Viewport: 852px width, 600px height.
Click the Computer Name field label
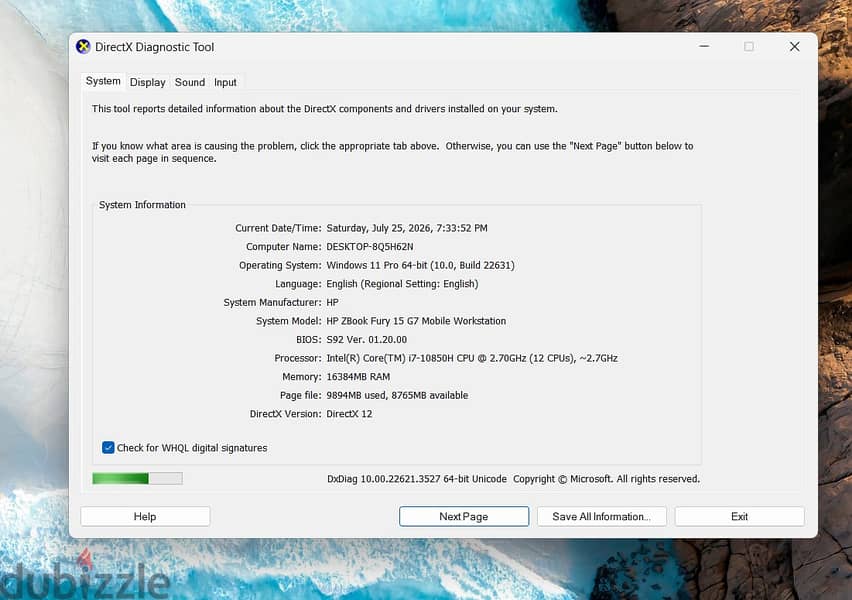click(284, 247)
